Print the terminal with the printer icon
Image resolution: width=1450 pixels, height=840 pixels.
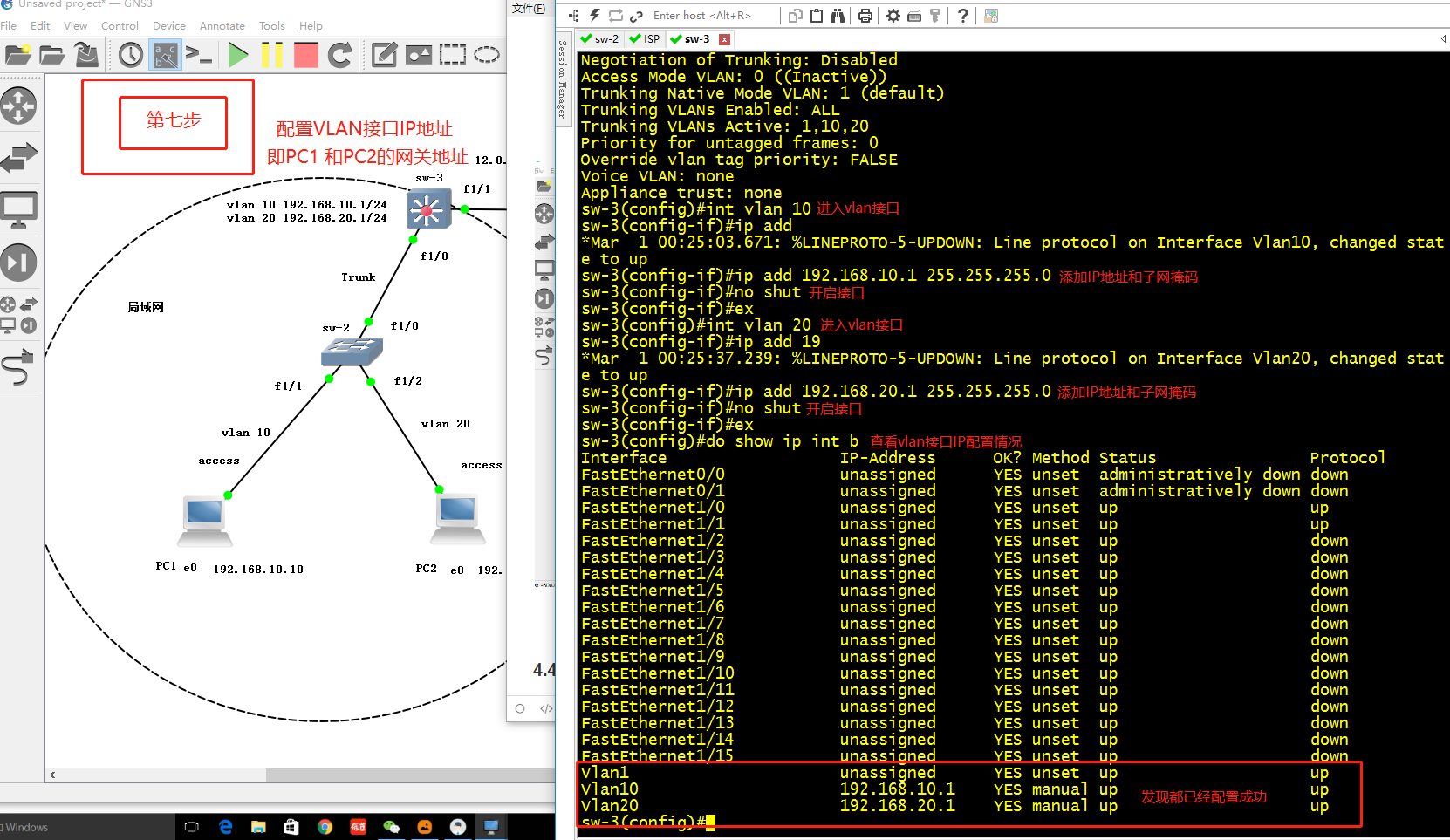pyautogui.click(x=865, y=16)
